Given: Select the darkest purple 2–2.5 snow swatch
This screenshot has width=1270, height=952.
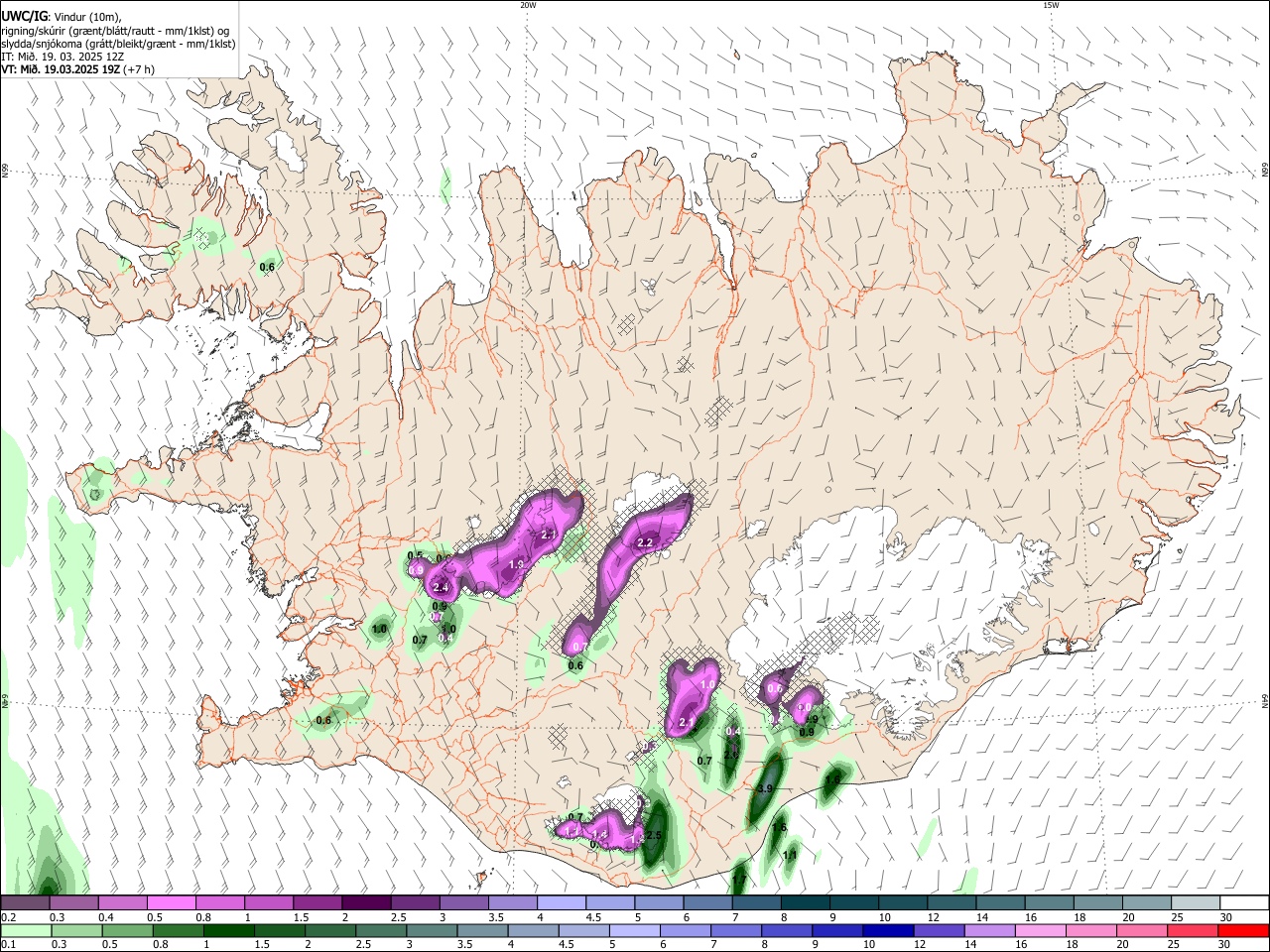Looking at the screenshot, I should click(x=365, y=902).
